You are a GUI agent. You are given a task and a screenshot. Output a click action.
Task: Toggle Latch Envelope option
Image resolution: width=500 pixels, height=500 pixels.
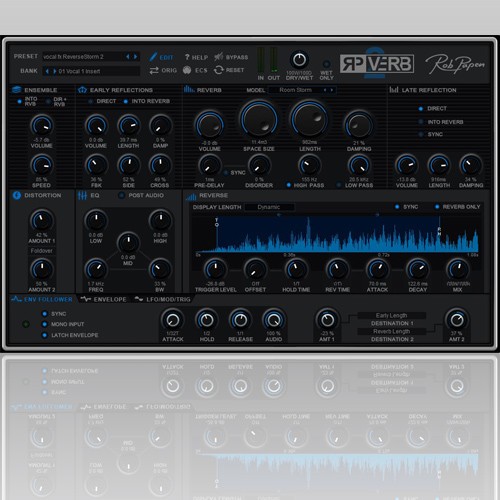pos(44,335)
